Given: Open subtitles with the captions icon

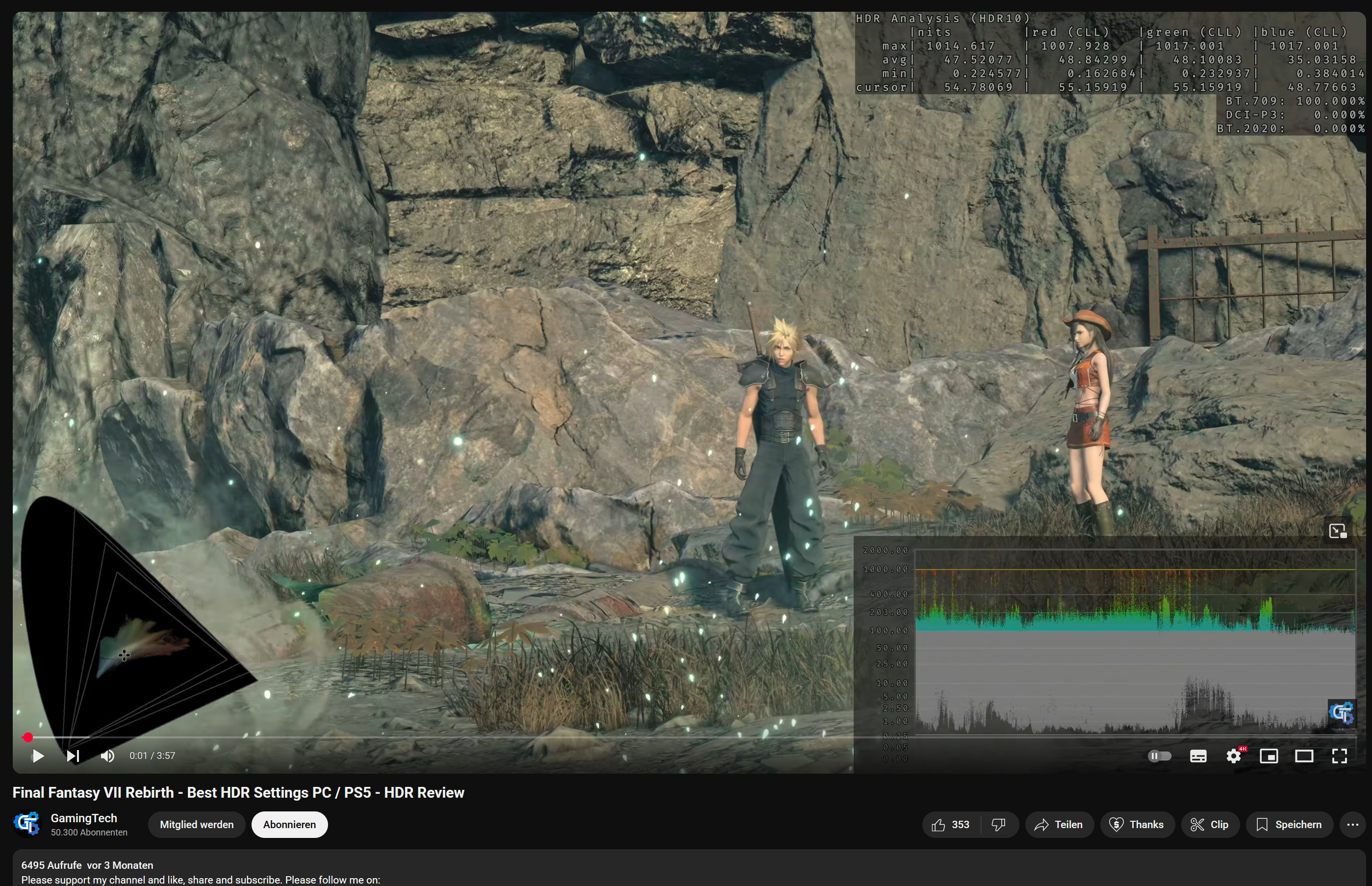Looking at the screenshot, I should 1198,756.
